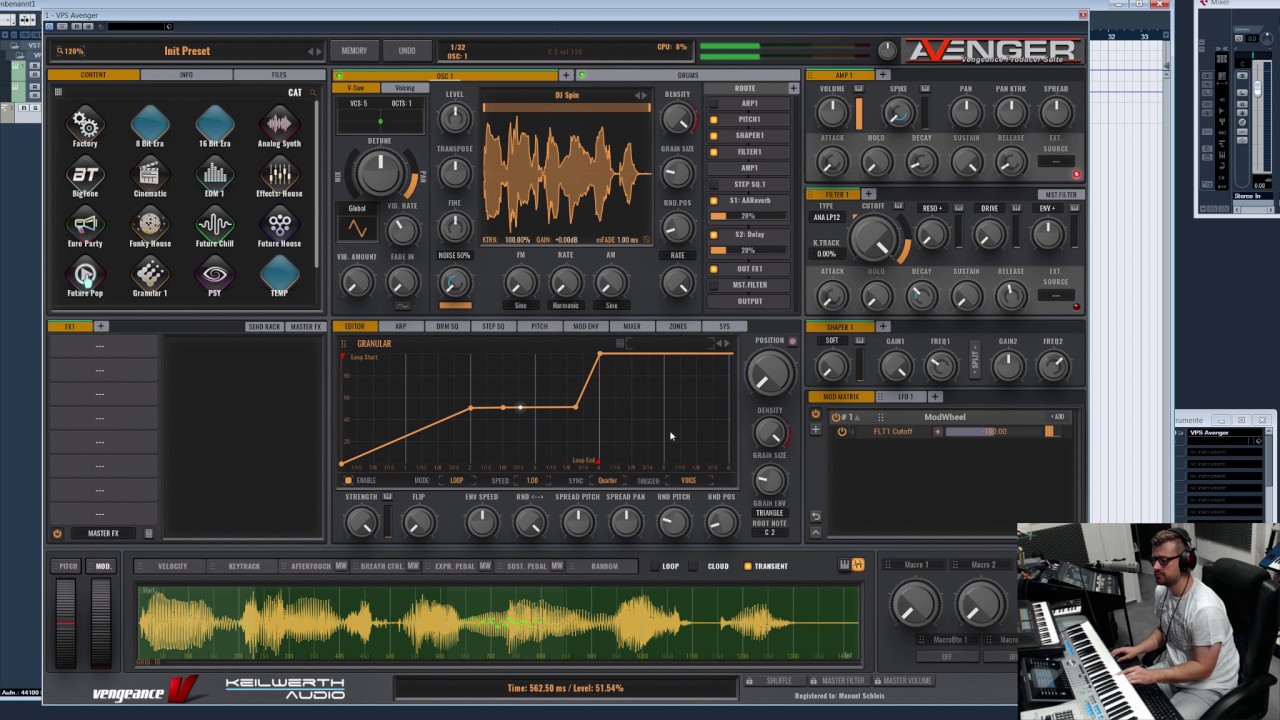Click the Voicing button
The height and width of the screenshot is (720, 1280).
(404, 88)
